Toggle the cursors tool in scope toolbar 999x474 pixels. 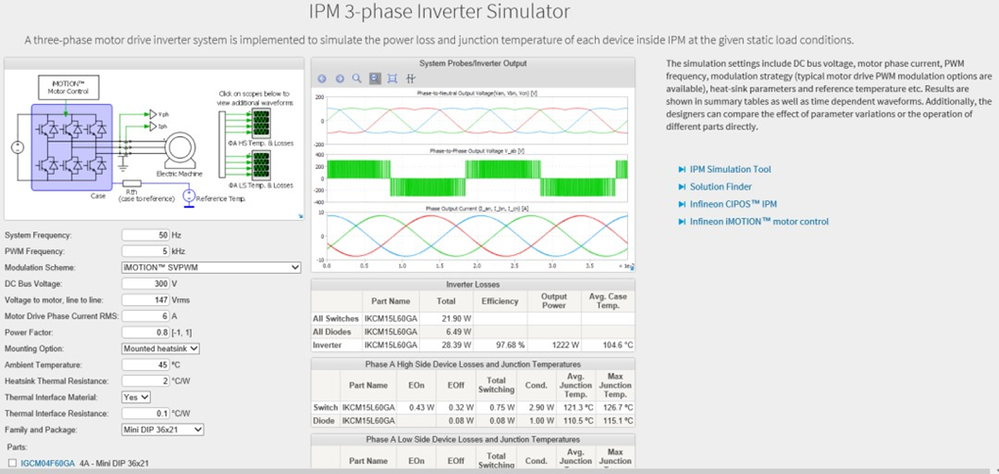pyautogui.click(x=410, y=78)
